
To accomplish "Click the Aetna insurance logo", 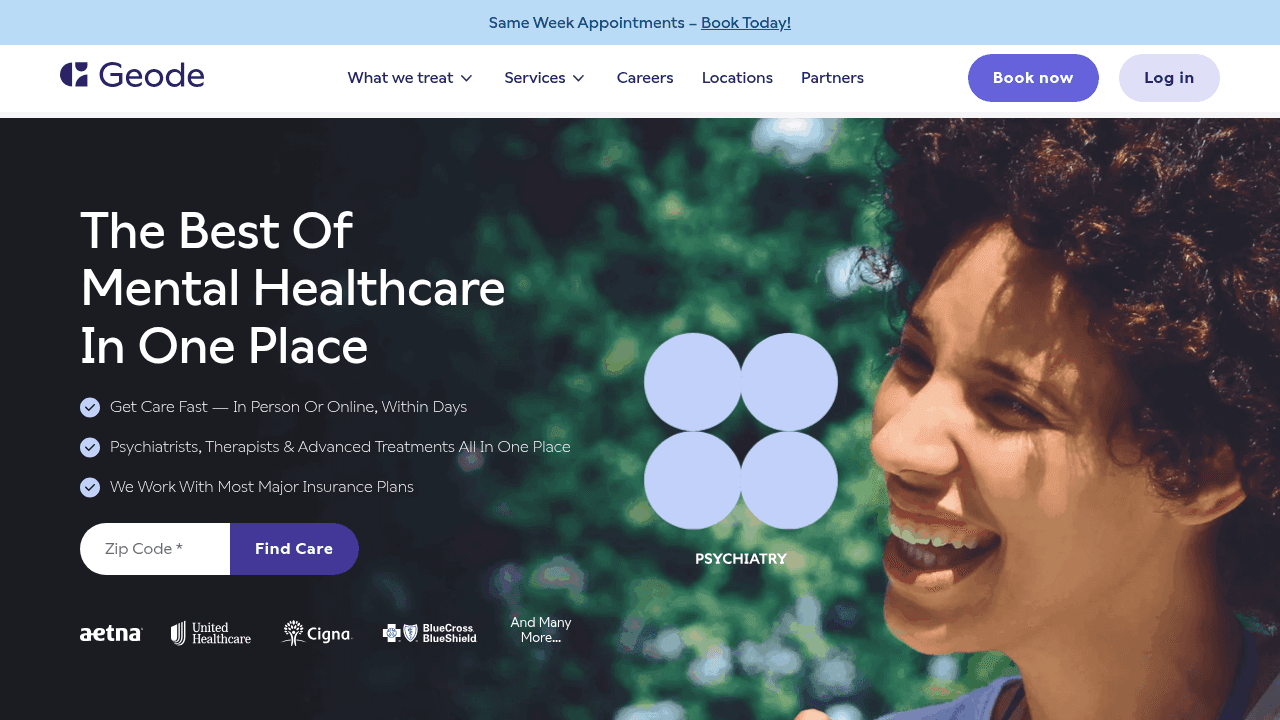I will coord(111,633).
